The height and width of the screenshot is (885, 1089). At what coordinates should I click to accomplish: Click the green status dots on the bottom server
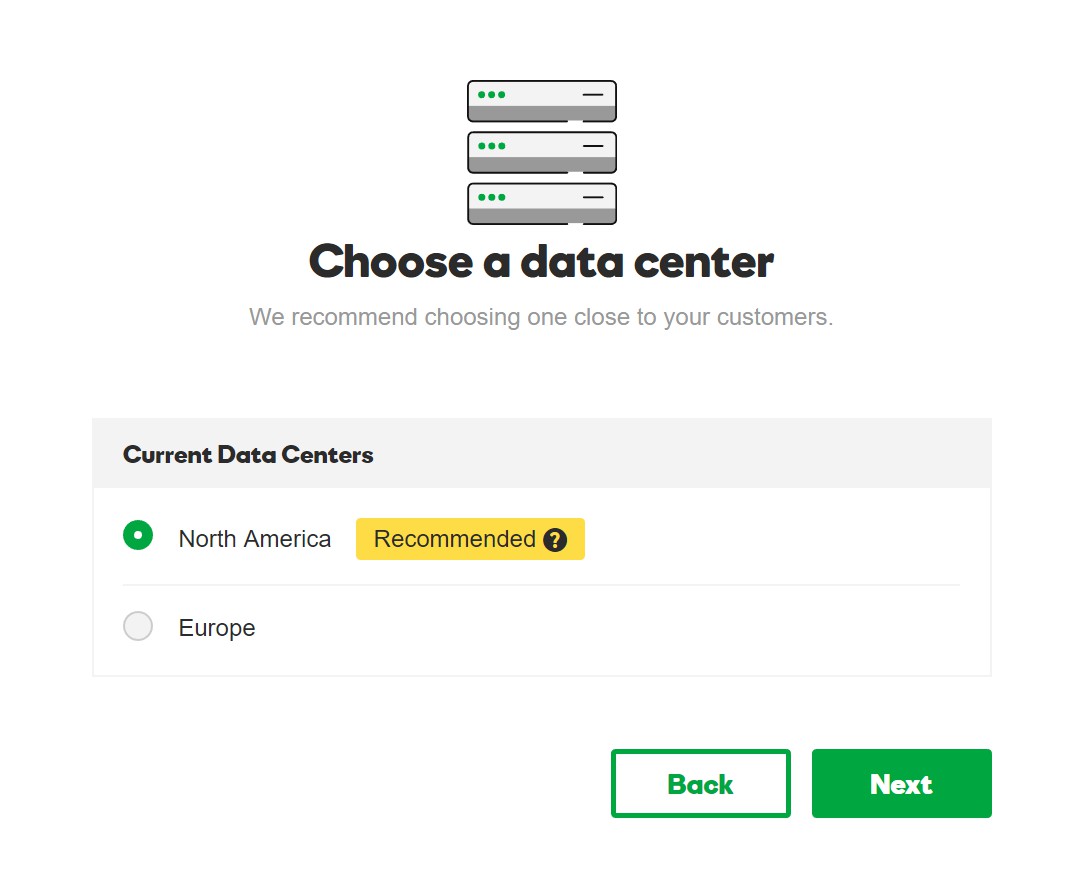point(492,197)
